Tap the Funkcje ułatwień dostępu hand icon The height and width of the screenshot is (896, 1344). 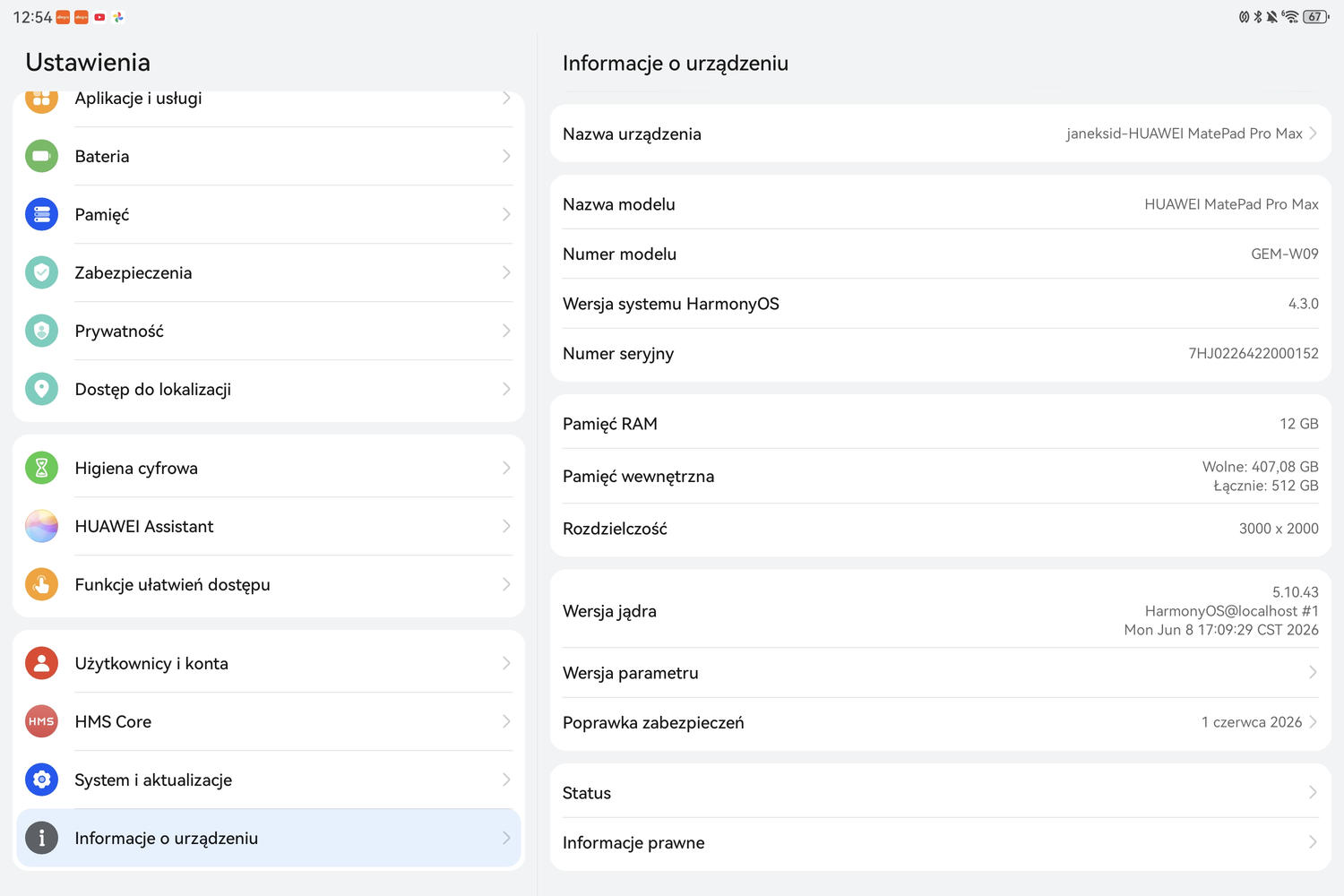41,584
